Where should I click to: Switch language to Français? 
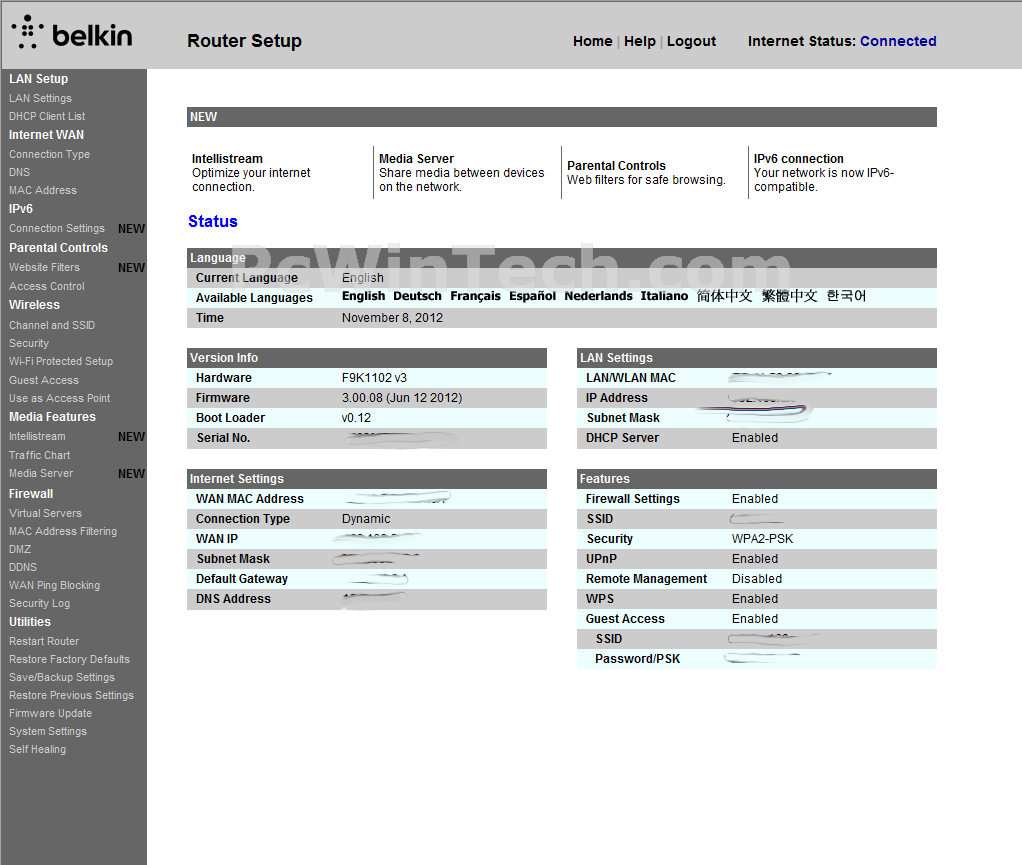tap(475, 296)
